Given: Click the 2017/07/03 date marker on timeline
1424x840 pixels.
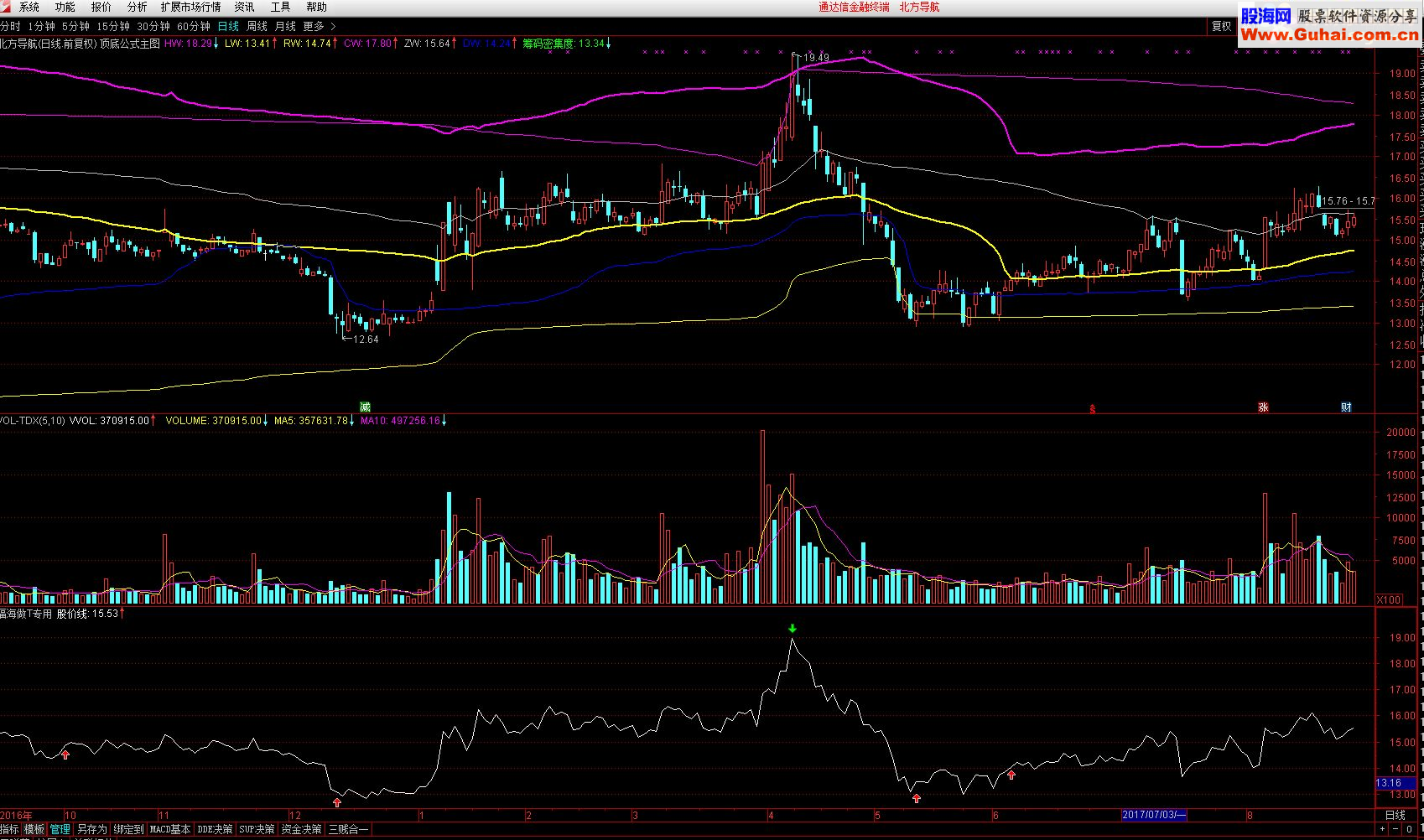Looking at the screenshot, I should click(1155, 815).
